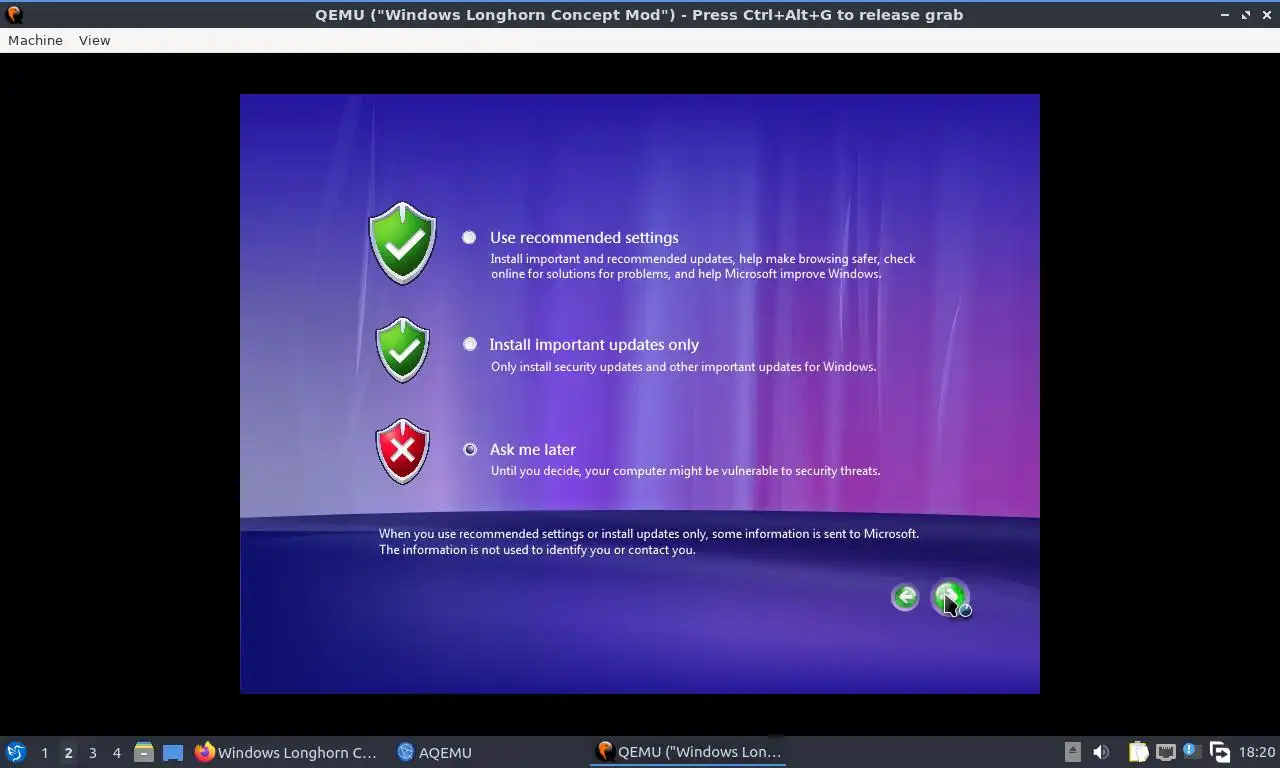Open file manager icon in the taskbar
This screenshot has height=768, width=1280.
click(144, 752)
